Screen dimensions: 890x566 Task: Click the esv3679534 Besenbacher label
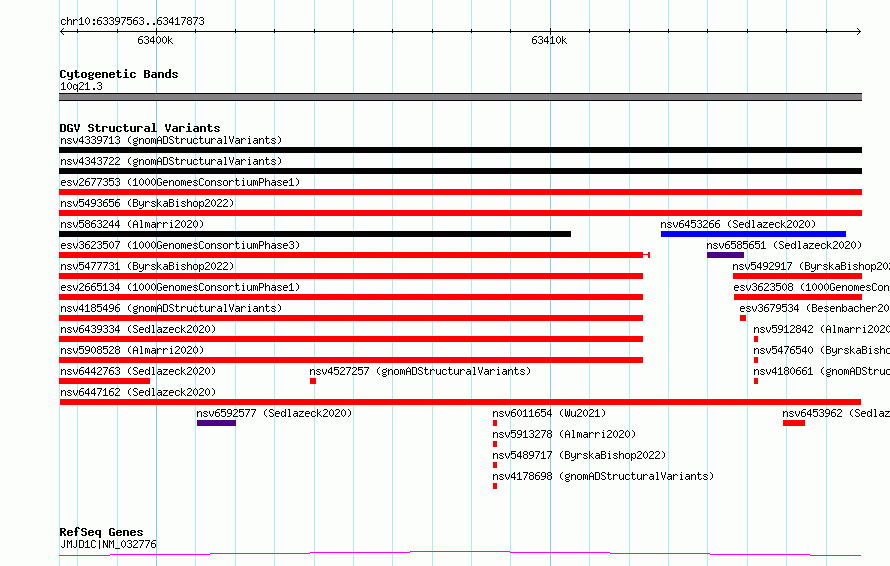pos(815,308)
